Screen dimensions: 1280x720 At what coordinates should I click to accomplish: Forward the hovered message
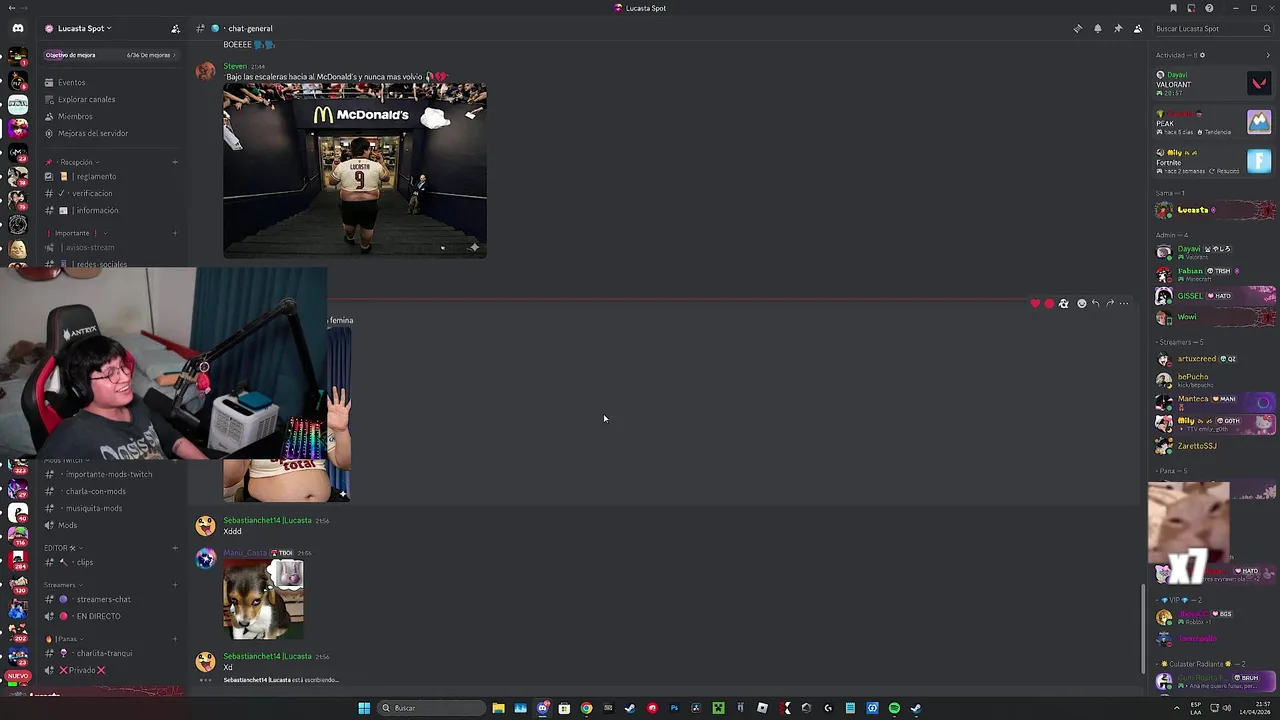click(1109, 303)
